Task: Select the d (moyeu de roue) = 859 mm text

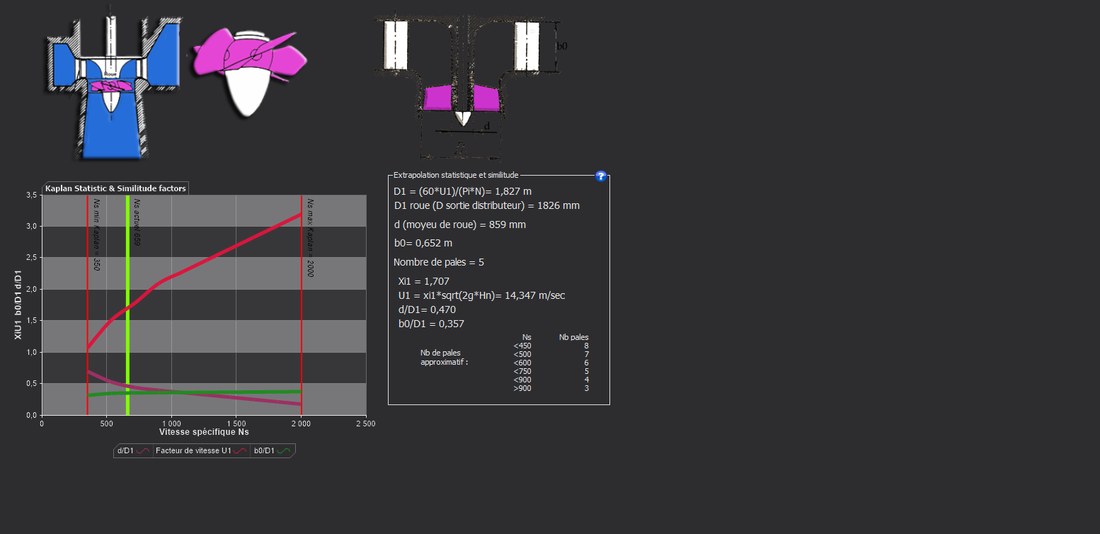Action: 460,225
